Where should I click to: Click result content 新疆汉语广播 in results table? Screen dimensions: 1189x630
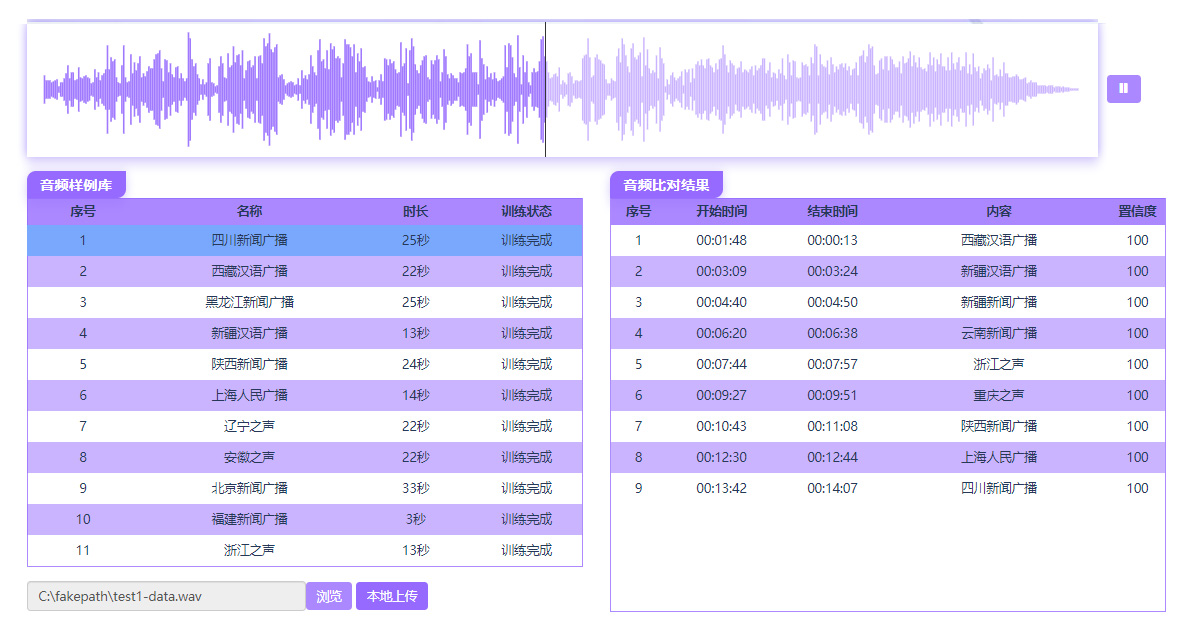(x=999, y=271)
